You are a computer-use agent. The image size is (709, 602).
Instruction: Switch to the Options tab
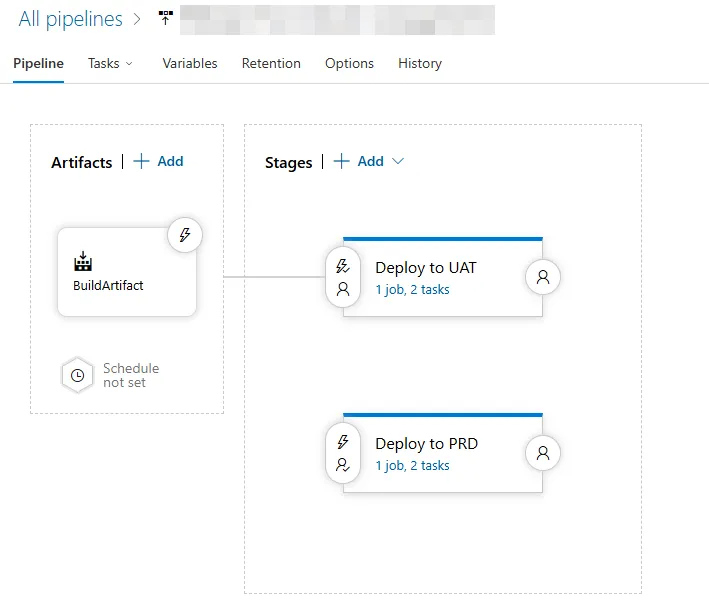click(350, 63)
